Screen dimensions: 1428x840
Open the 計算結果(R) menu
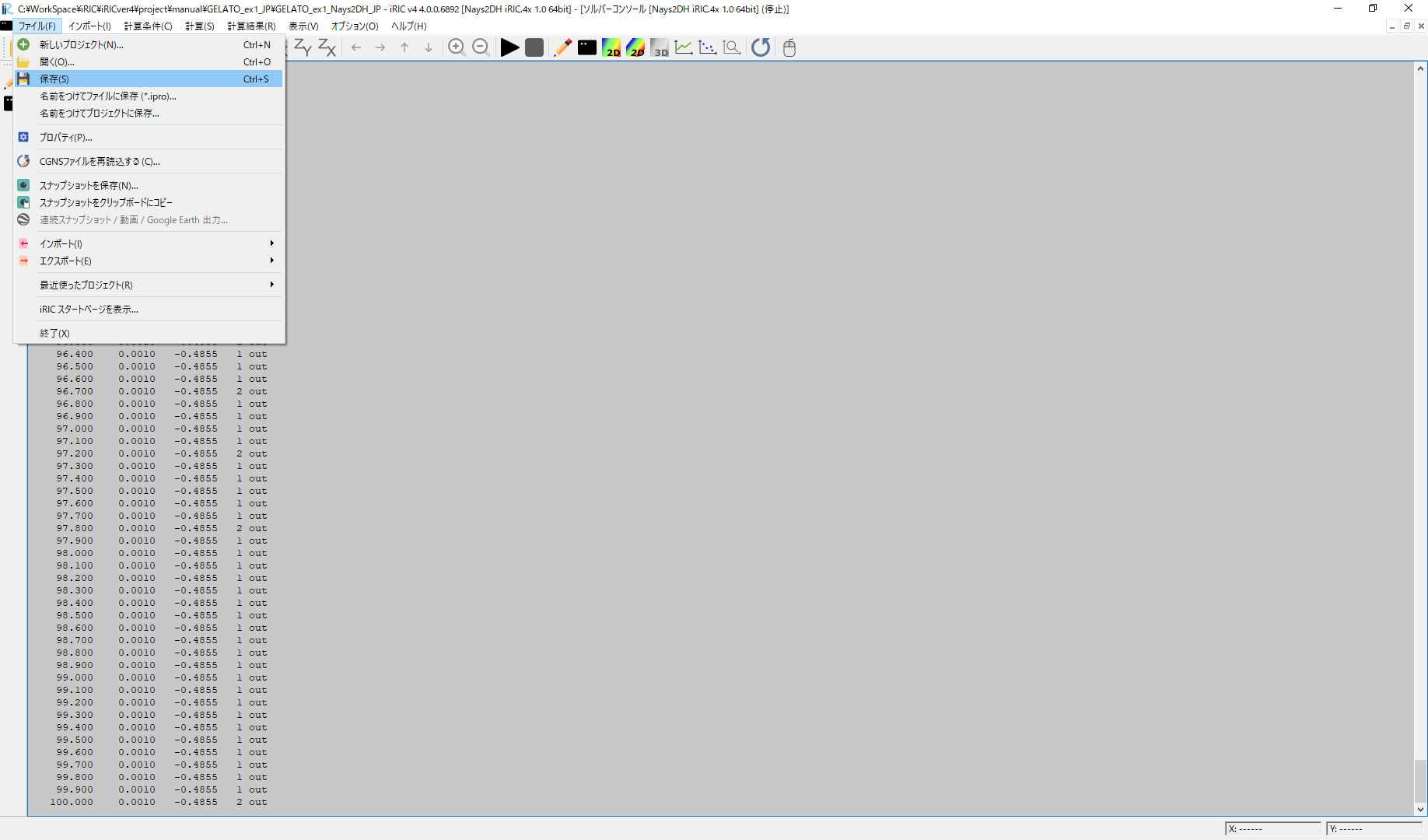[x=251, y=26]
